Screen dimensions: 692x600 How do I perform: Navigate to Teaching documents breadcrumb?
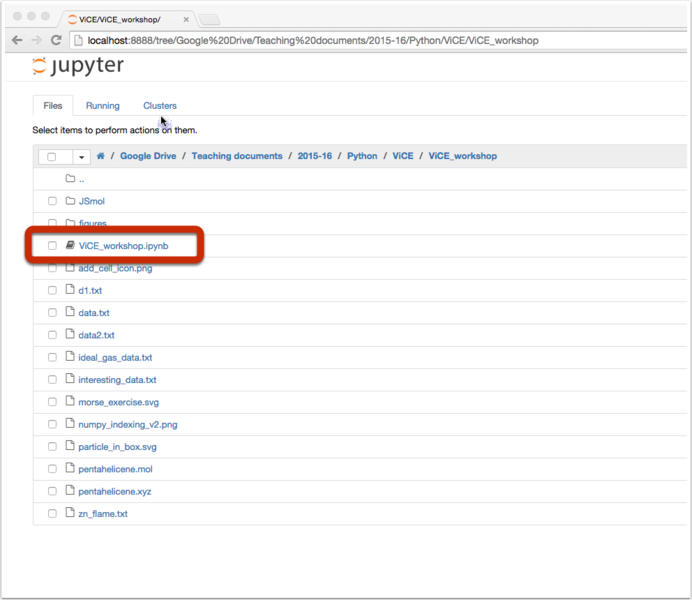[x=237, y=156]
